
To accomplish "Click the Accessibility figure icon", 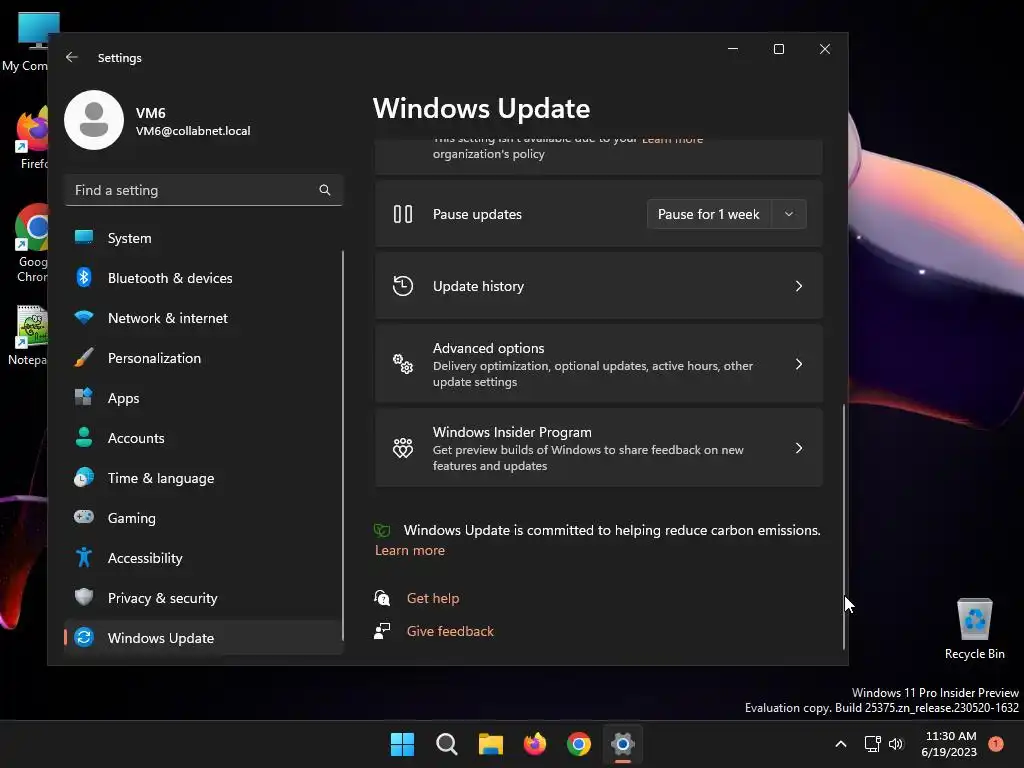I will 84,557.
